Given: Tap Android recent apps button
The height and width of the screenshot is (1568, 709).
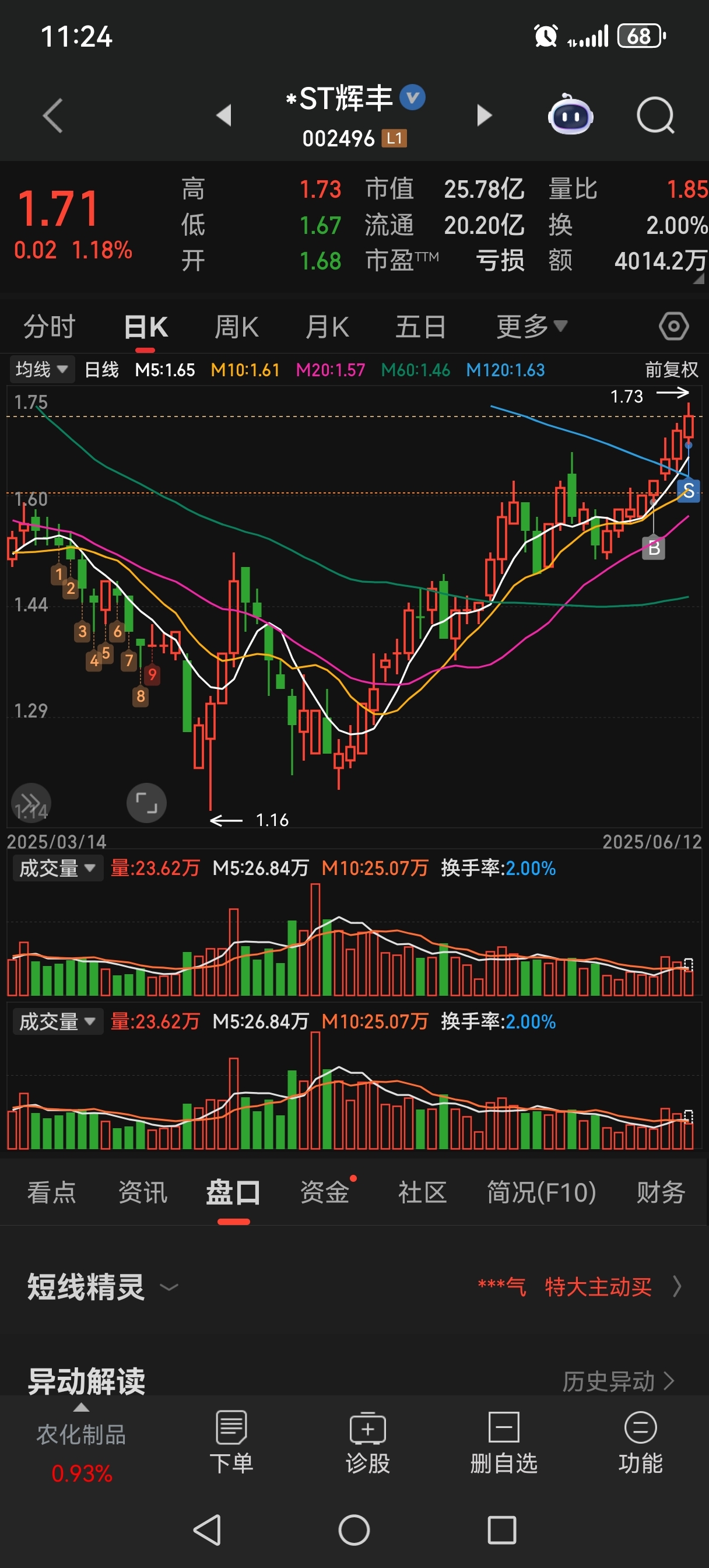Looking at the screenshot, I should [x=502, y=1529].
